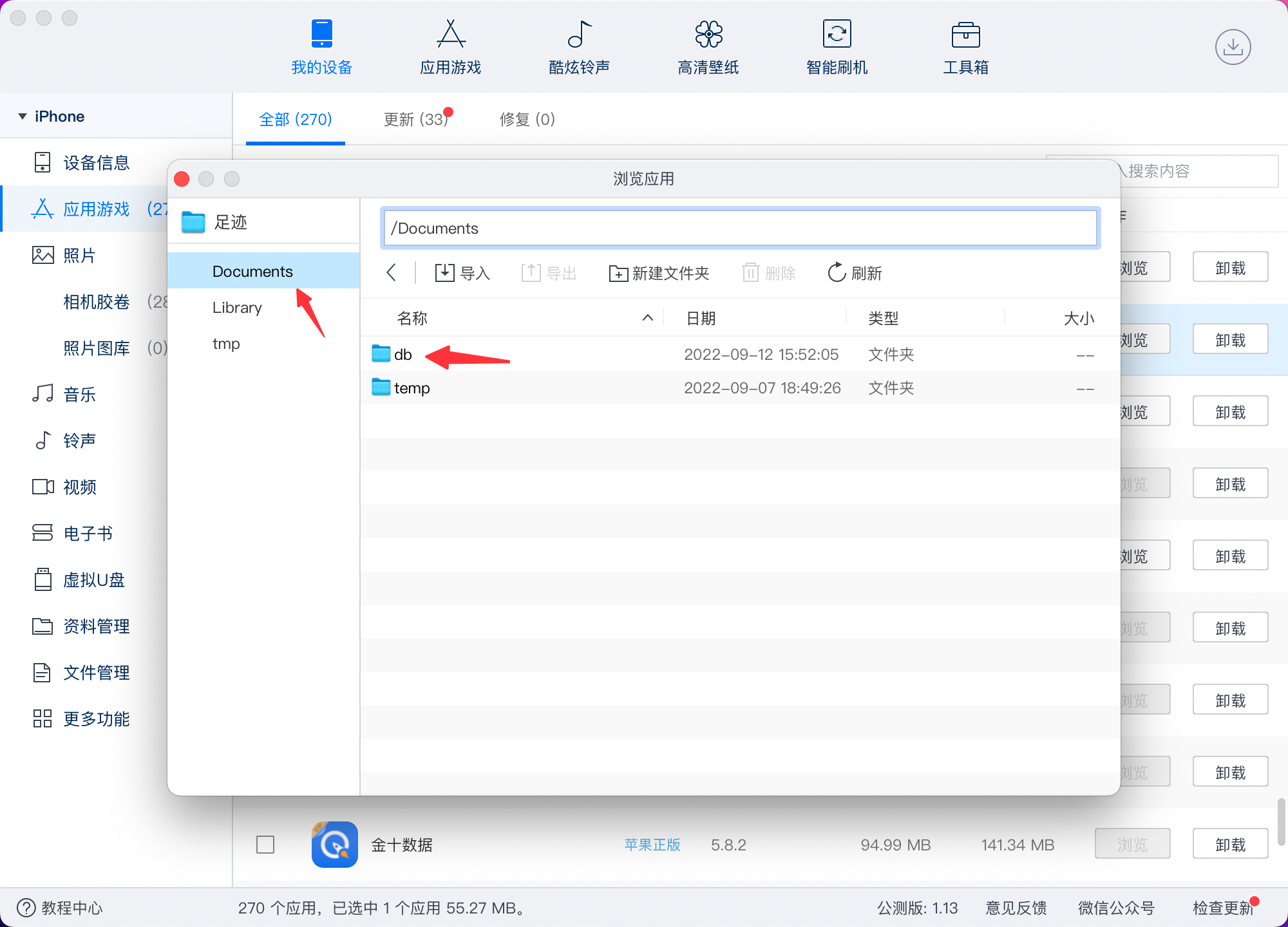Click the 导入 import toolbar button

point(462,273)
